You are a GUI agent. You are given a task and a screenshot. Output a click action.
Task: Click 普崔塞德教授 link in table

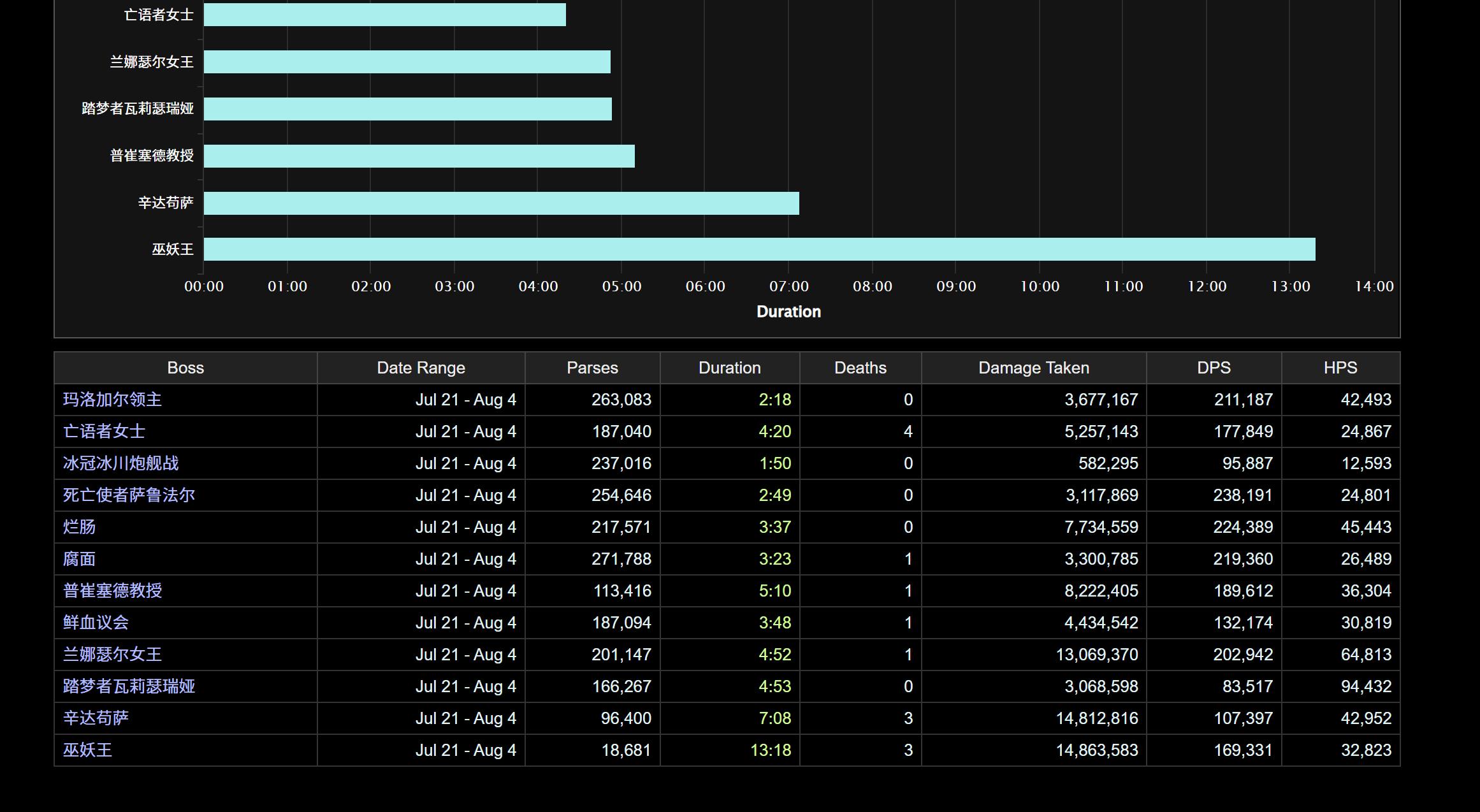[x=112, y=591]
